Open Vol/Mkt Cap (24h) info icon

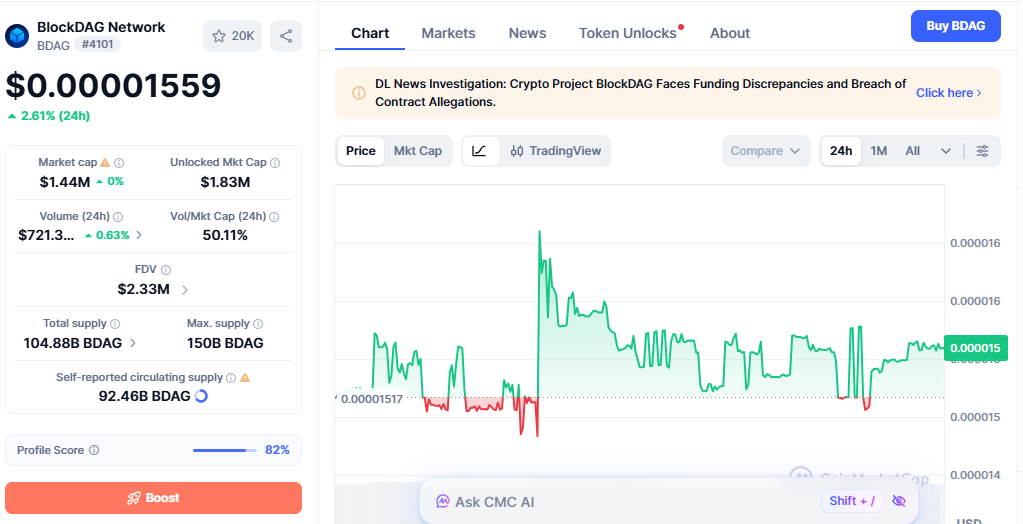tap(275, 216)
